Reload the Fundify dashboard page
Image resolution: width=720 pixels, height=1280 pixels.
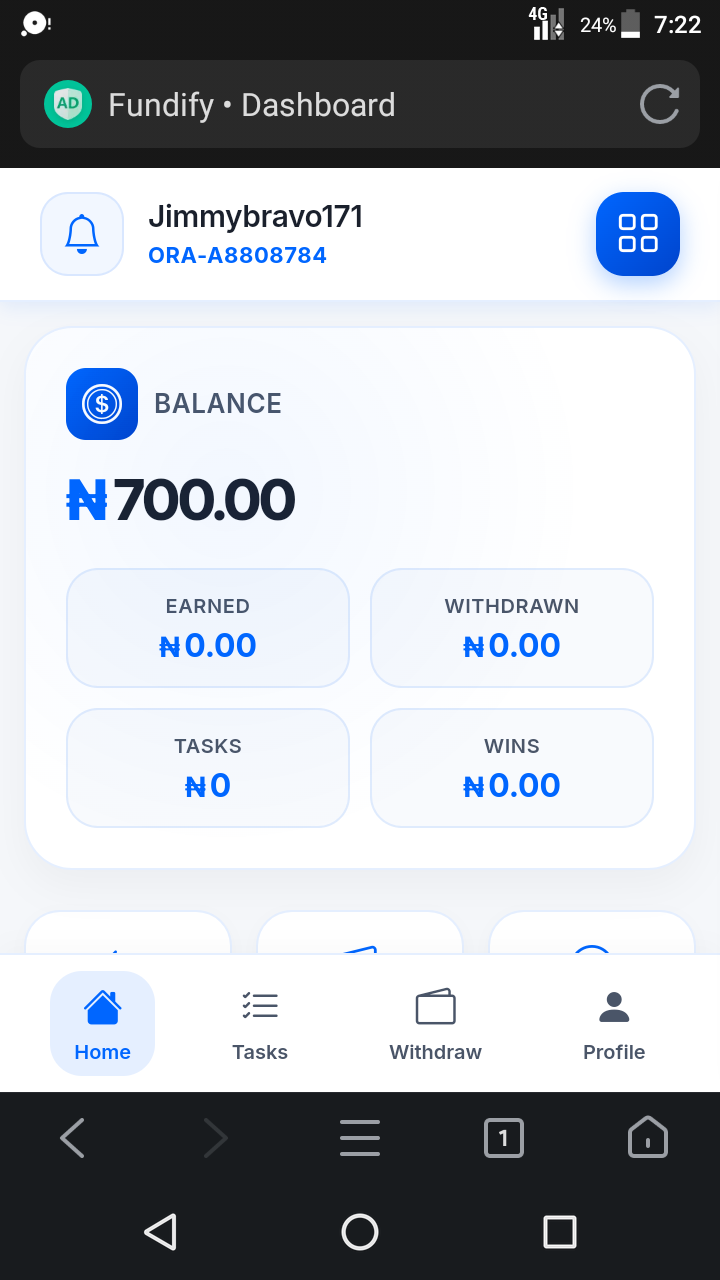pyautogui.click(x=659, y=104)
